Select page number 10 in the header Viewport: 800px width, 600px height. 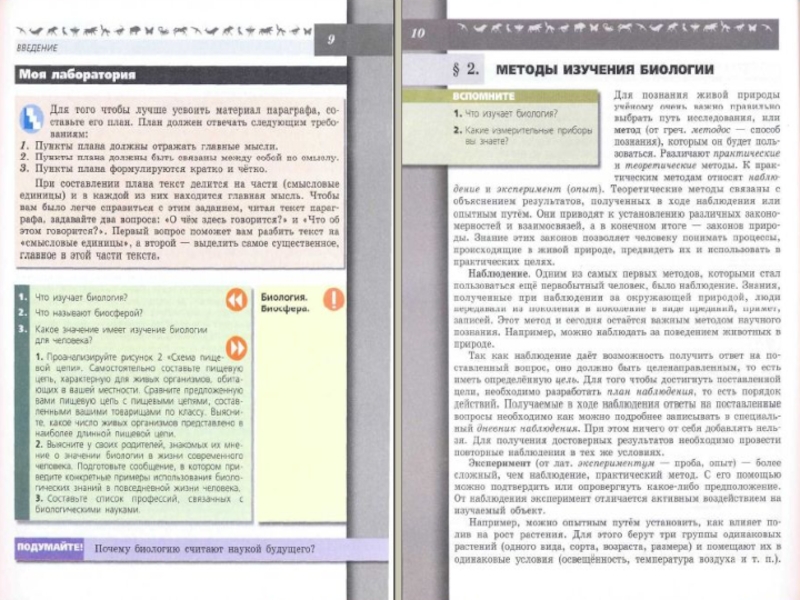point(417,34)
